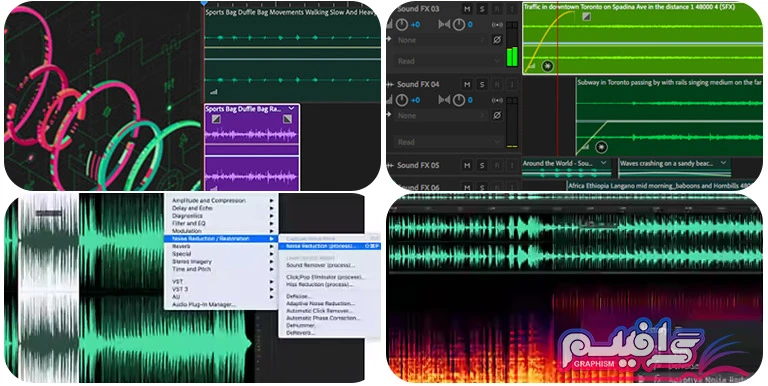The height and width of the screenshot is (386, 768).
Task: Toggle input monitor on Sound FX 03
Action: pos(512,9)
